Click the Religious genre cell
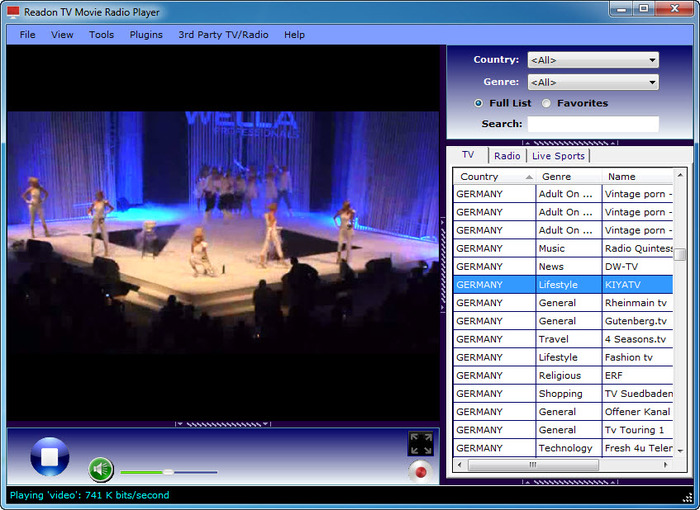Image resolution: width=700 pixels, height=510 pixels. click(568, 375)
